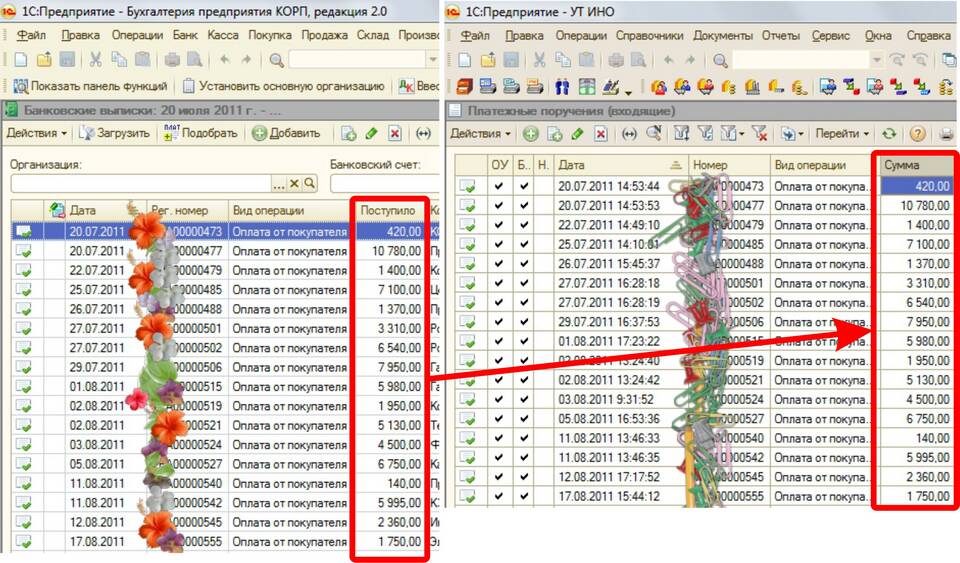This screenshot has width=960, height=563.
Task: Cut with scissors icon in Бухгалтерия window
Action: (x=96, y=60)
